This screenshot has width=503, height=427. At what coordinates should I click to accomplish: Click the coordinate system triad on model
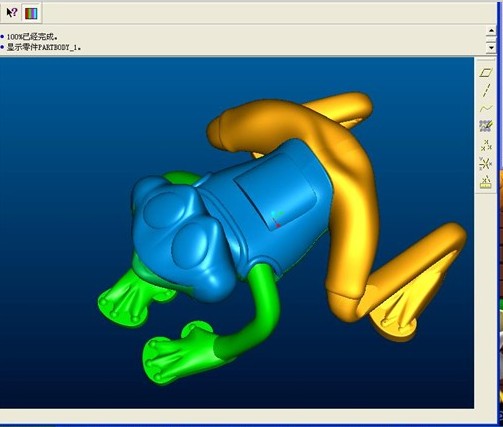tap(276, 219)
